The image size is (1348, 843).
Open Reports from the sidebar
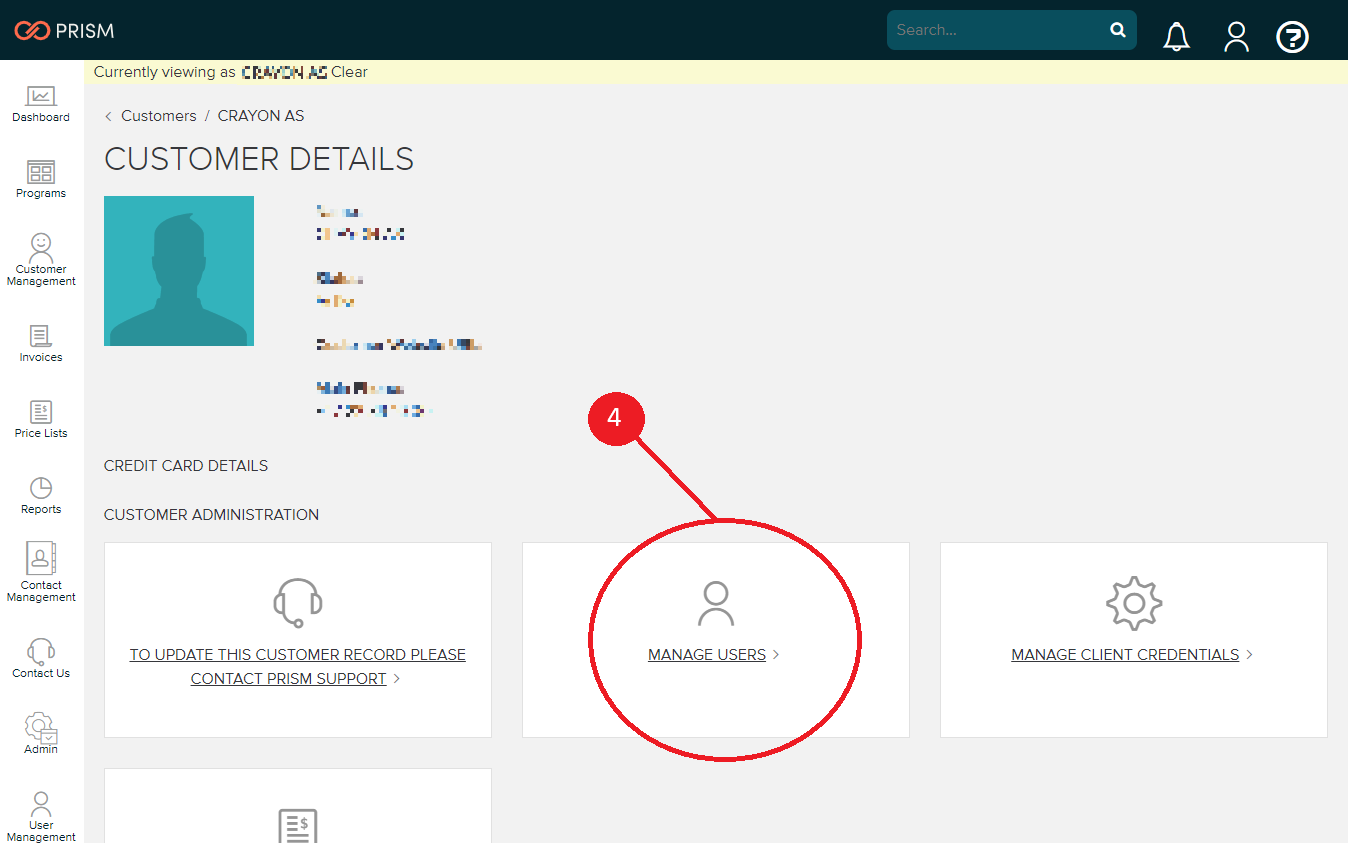[41, 495]
